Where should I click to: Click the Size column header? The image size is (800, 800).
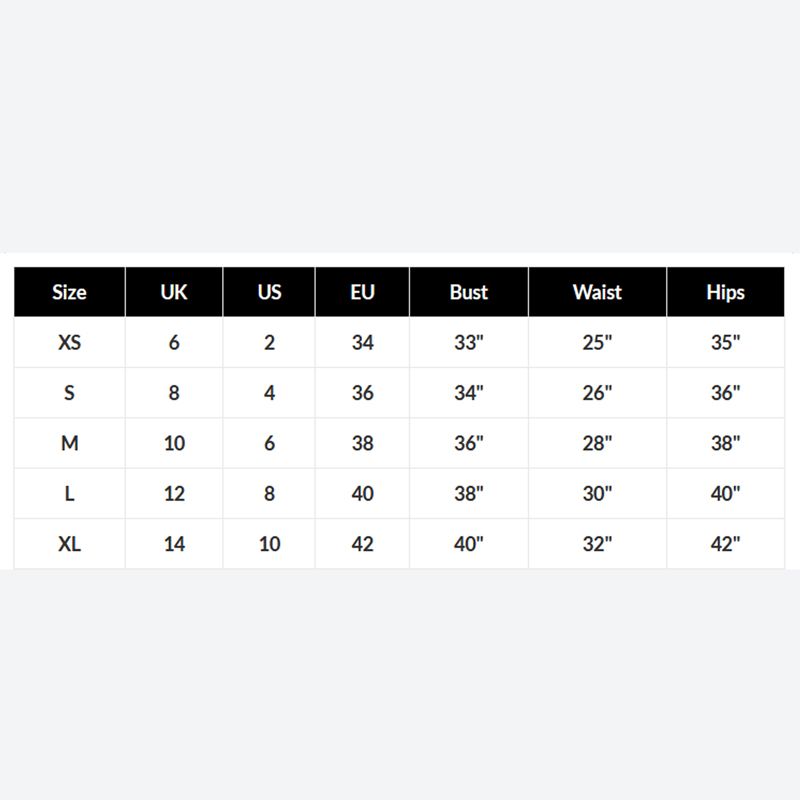coord(69,293)
